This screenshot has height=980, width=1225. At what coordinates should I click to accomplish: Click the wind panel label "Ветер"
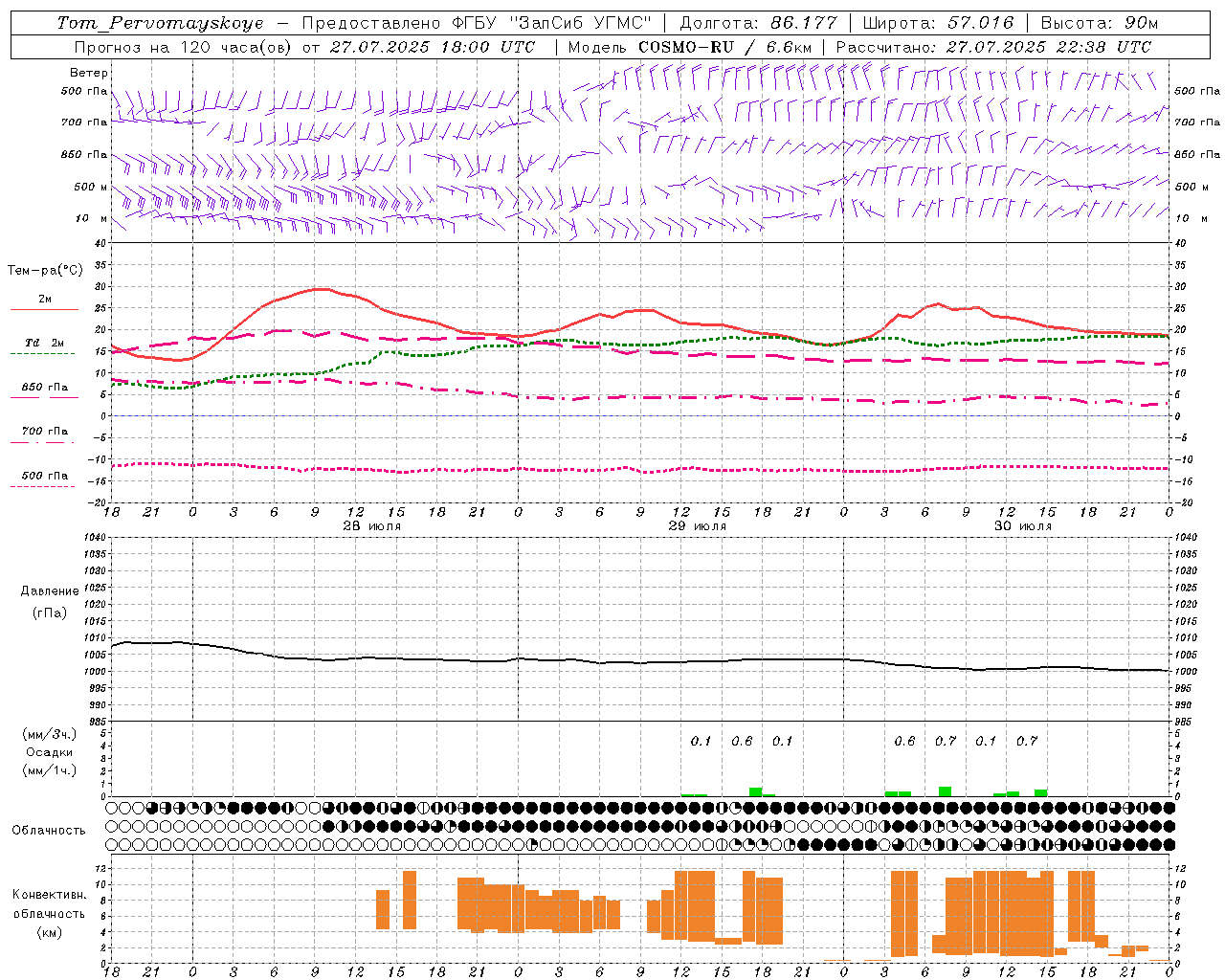pos(89,73)
